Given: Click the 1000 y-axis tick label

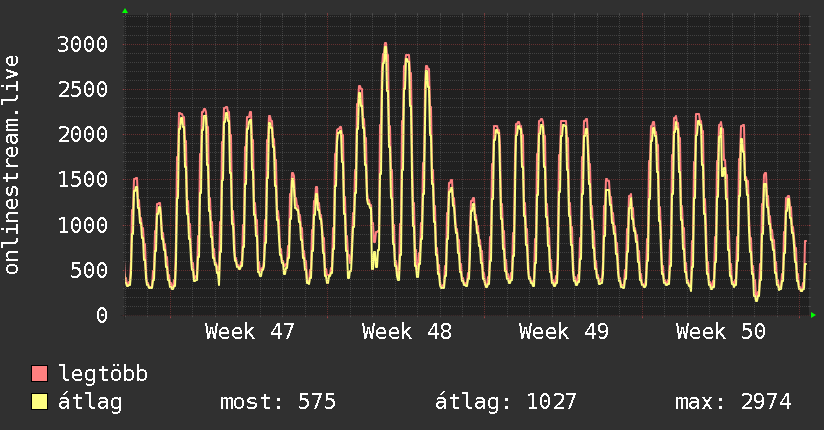Looking at the screenshot, I should pos(83,225).
